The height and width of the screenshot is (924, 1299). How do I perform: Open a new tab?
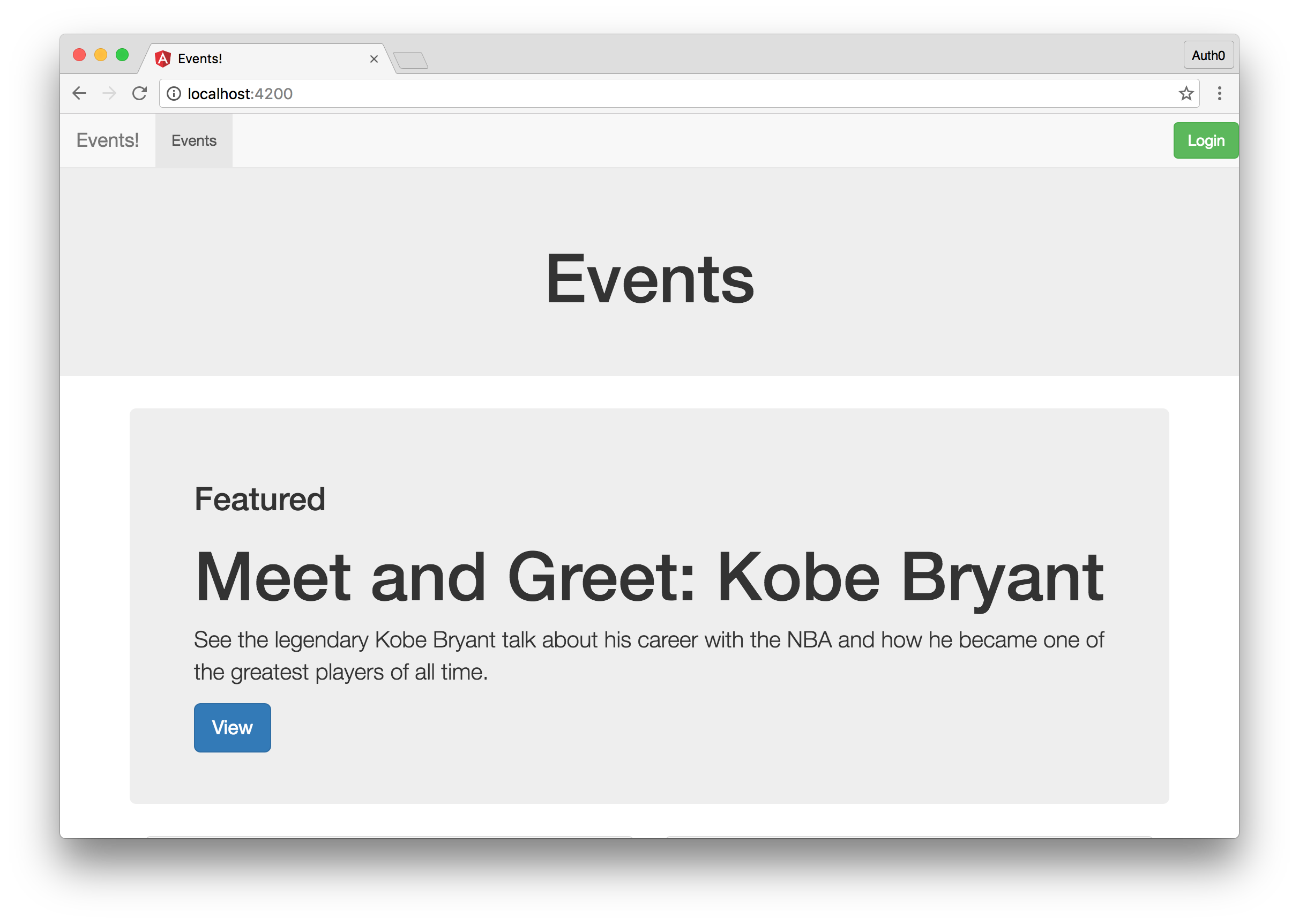tap(410, 59)
